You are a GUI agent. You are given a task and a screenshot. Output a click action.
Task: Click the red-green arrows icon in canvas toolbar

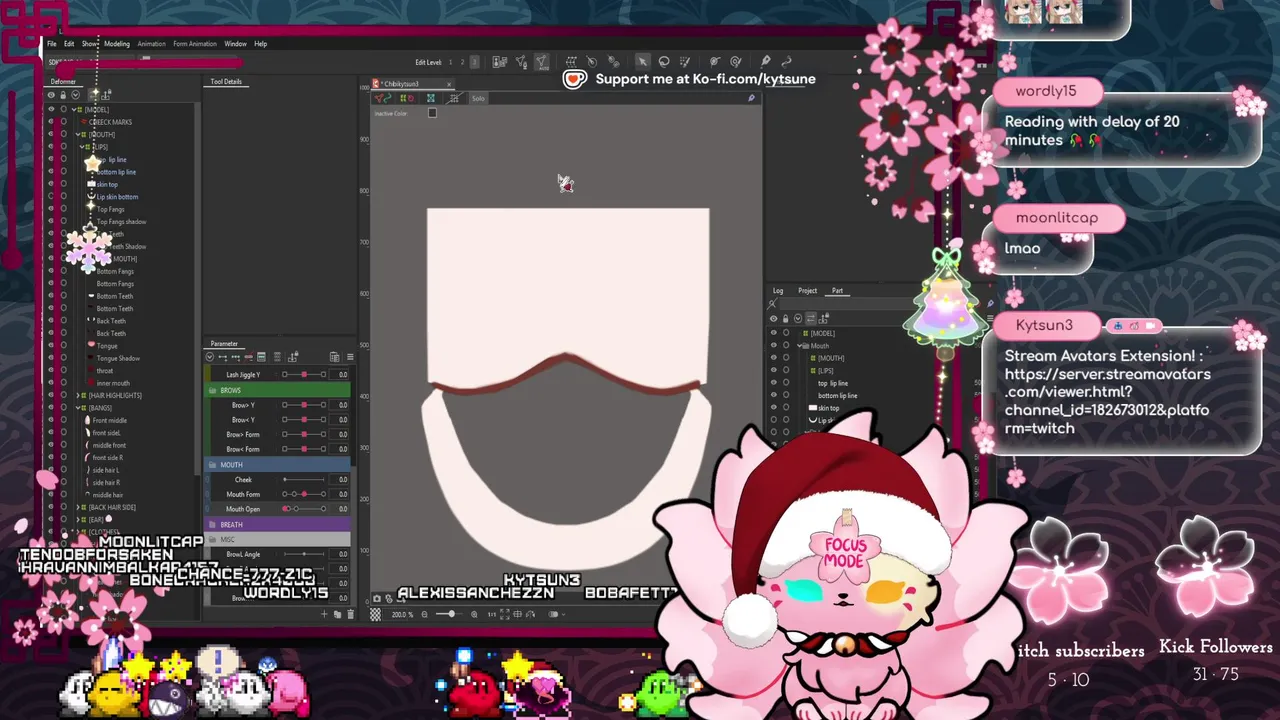[383, 98]
